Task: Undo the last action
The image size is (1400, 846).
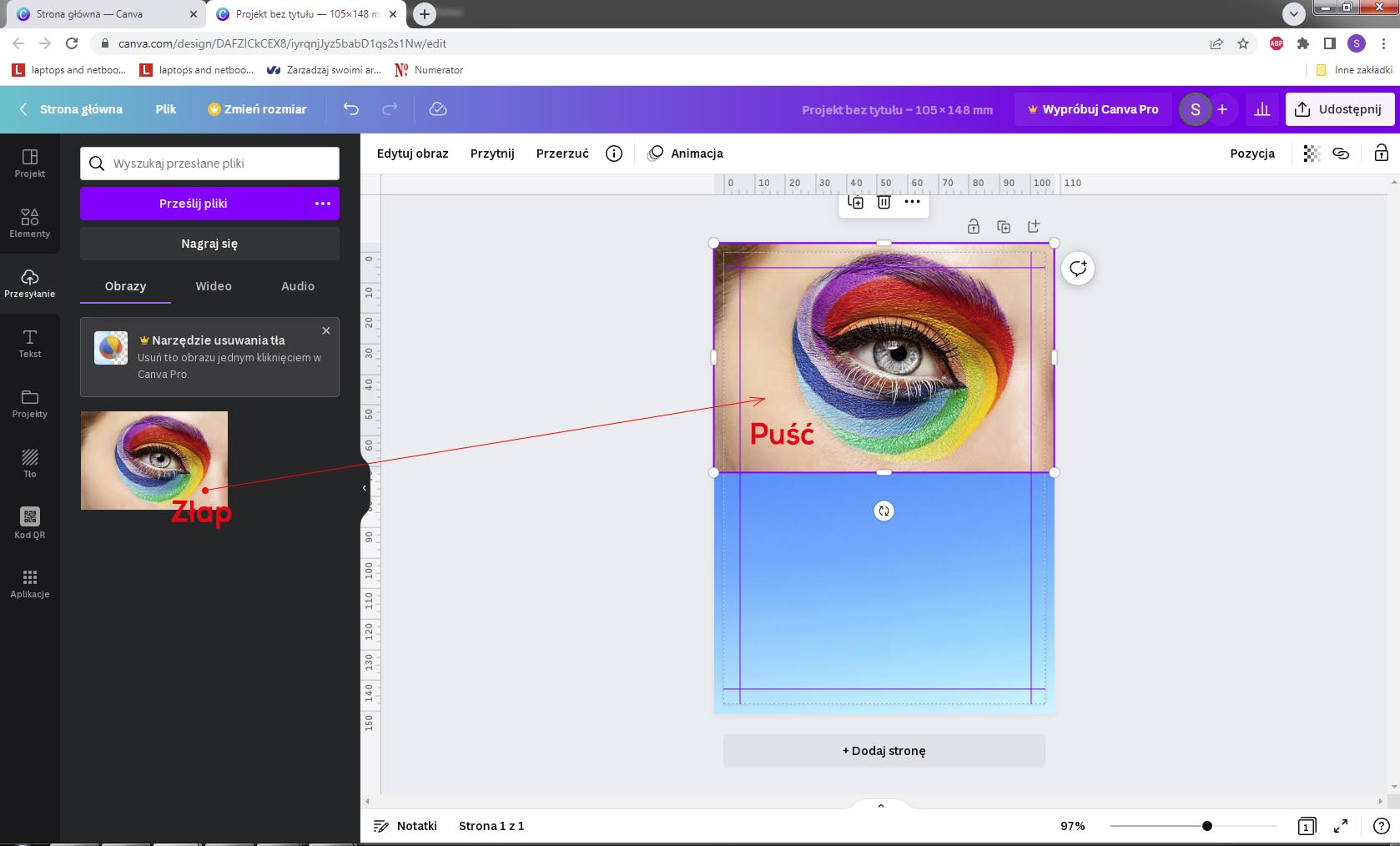Action: [351, 109]
